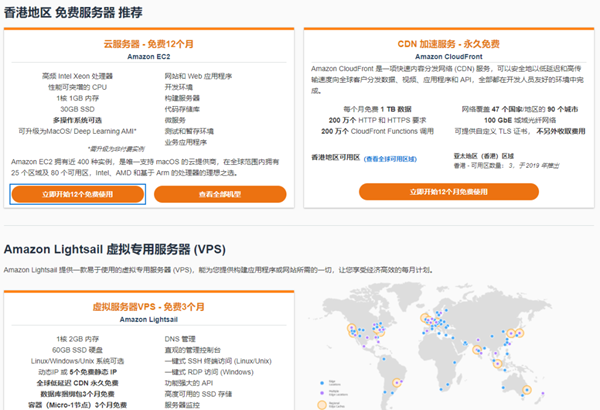Click the Amazon CloudFront subtitle
The height and width of the screenshot is (410, 600).
tap(448, 57)
